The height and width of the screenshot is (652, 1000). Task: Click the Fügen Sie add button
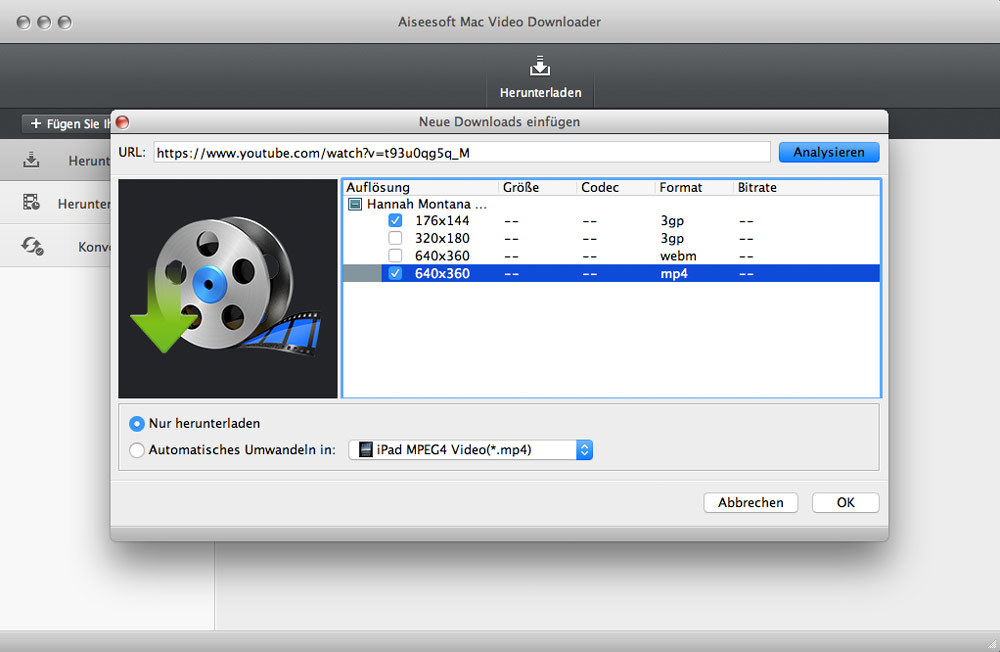(66, 124)
